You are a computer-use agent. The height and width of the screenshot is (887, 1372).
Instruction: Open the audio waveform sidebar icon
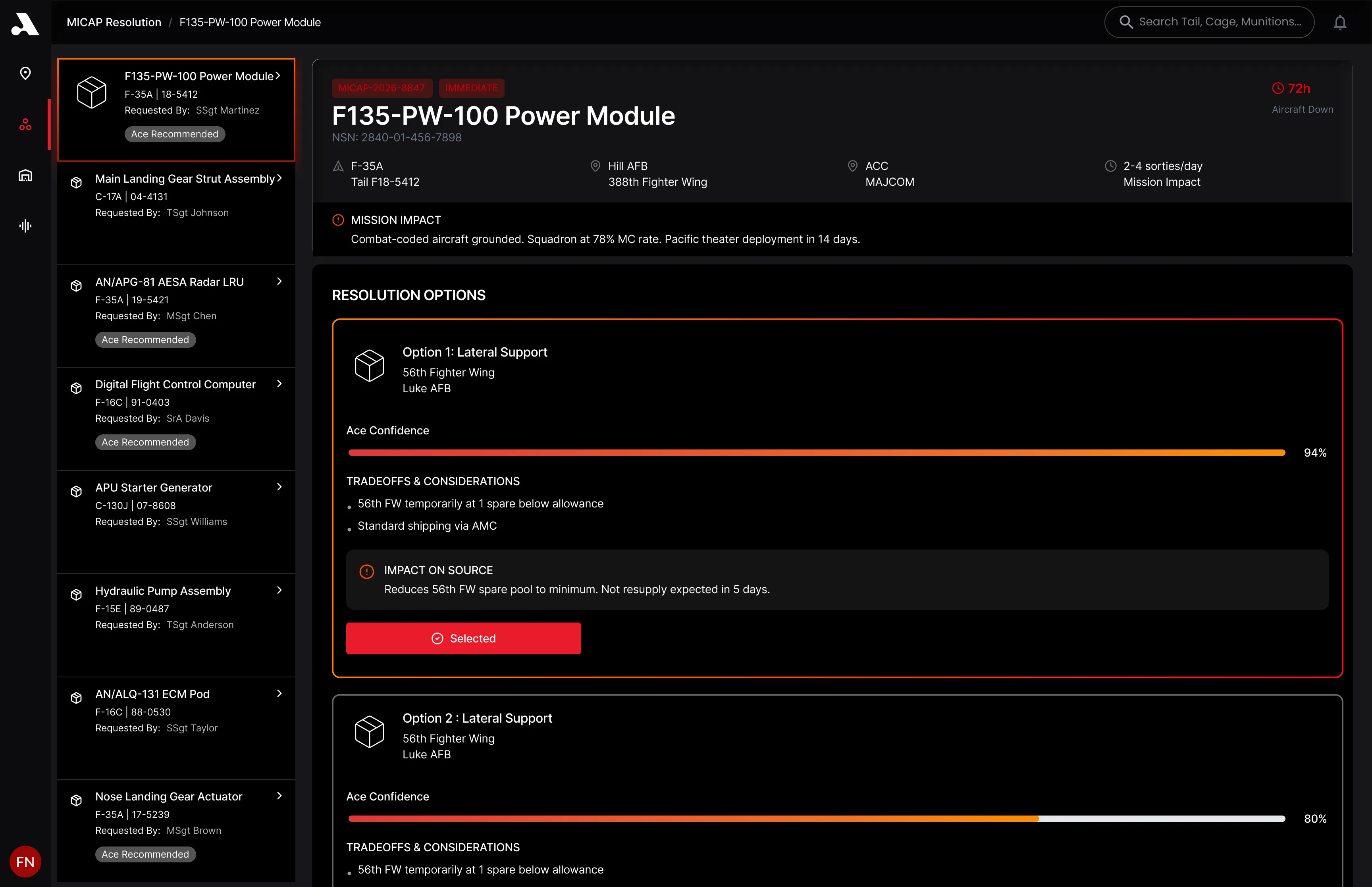pos(25,226)
